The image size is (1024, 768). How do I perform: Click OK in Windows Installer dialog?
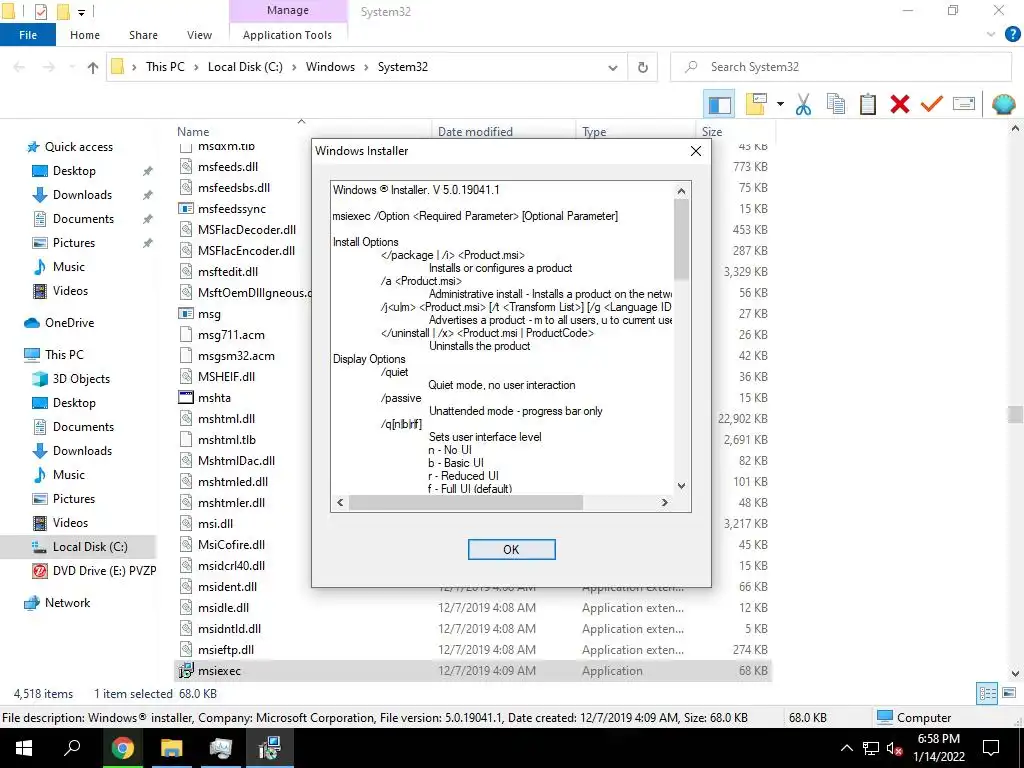pyautogui.click(x=511, y=550)
